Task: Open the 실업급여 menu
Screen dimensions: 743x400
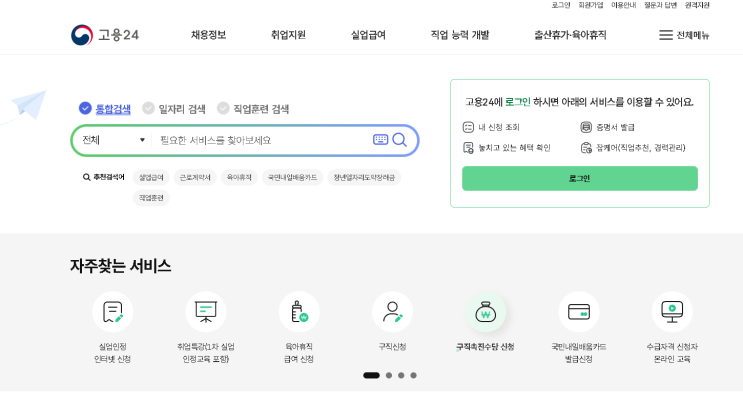Action: click(368, 35)
